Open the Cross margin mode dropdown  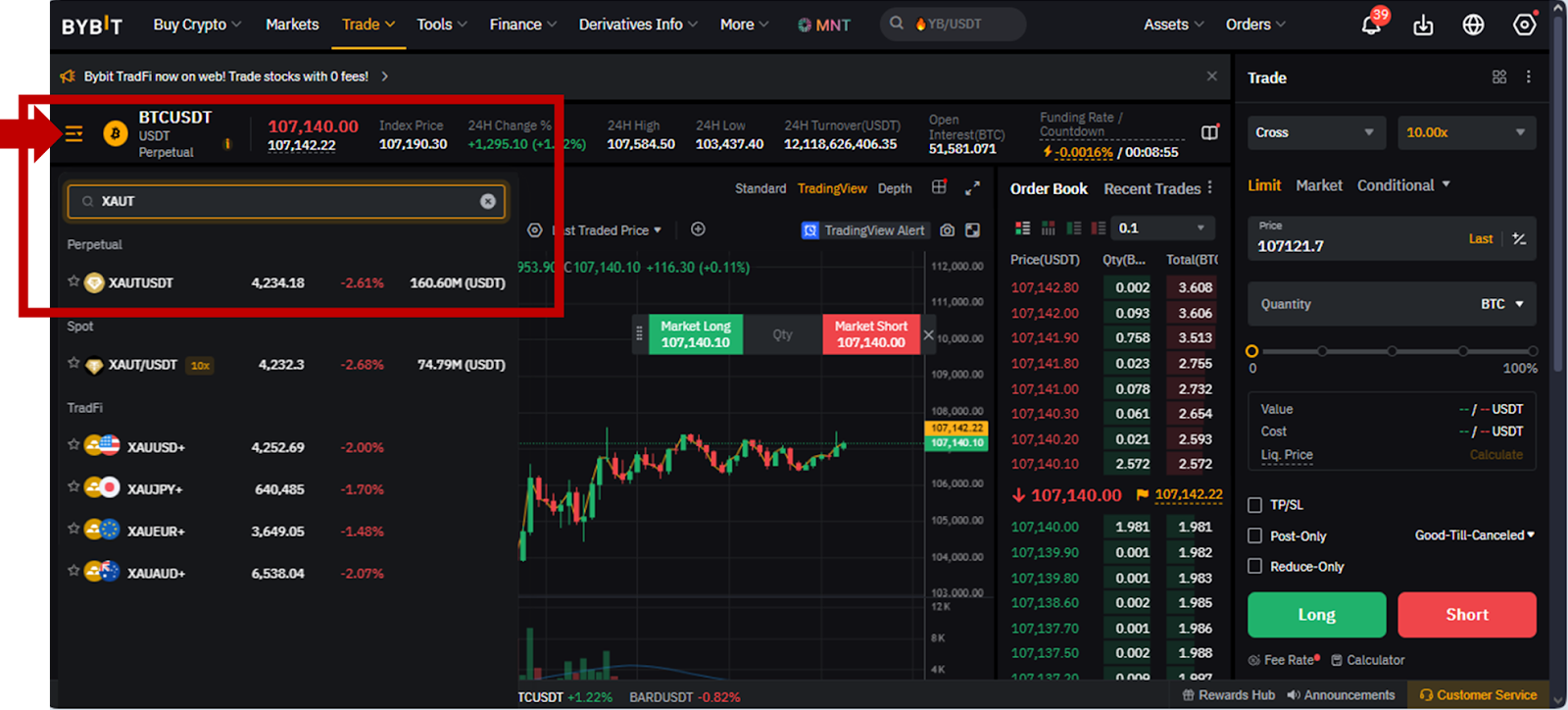[1316, 132]
